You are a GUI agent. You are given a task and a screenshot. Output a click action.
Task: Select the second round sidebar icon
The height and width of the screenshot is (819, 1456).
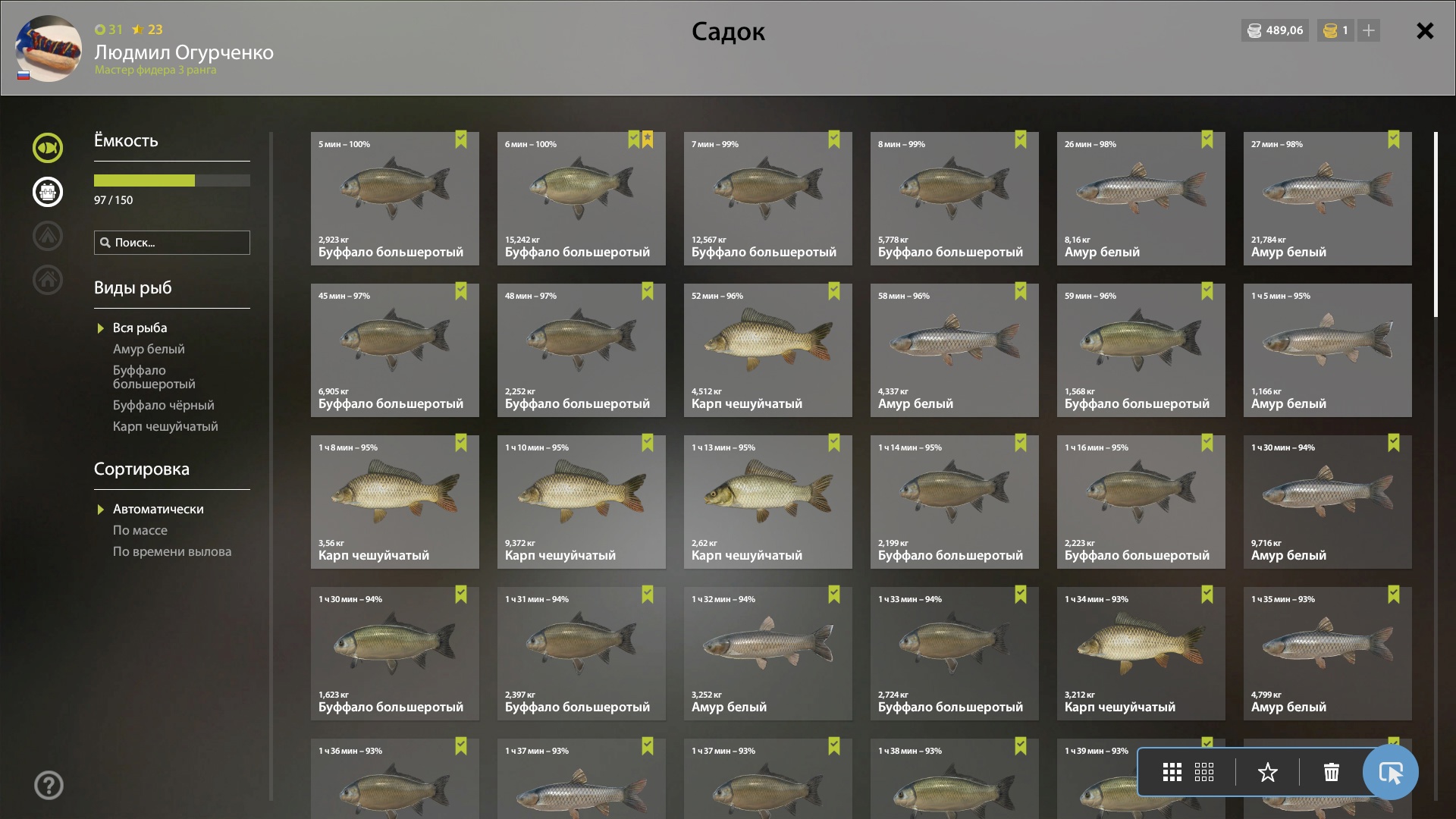coord(47,192)
